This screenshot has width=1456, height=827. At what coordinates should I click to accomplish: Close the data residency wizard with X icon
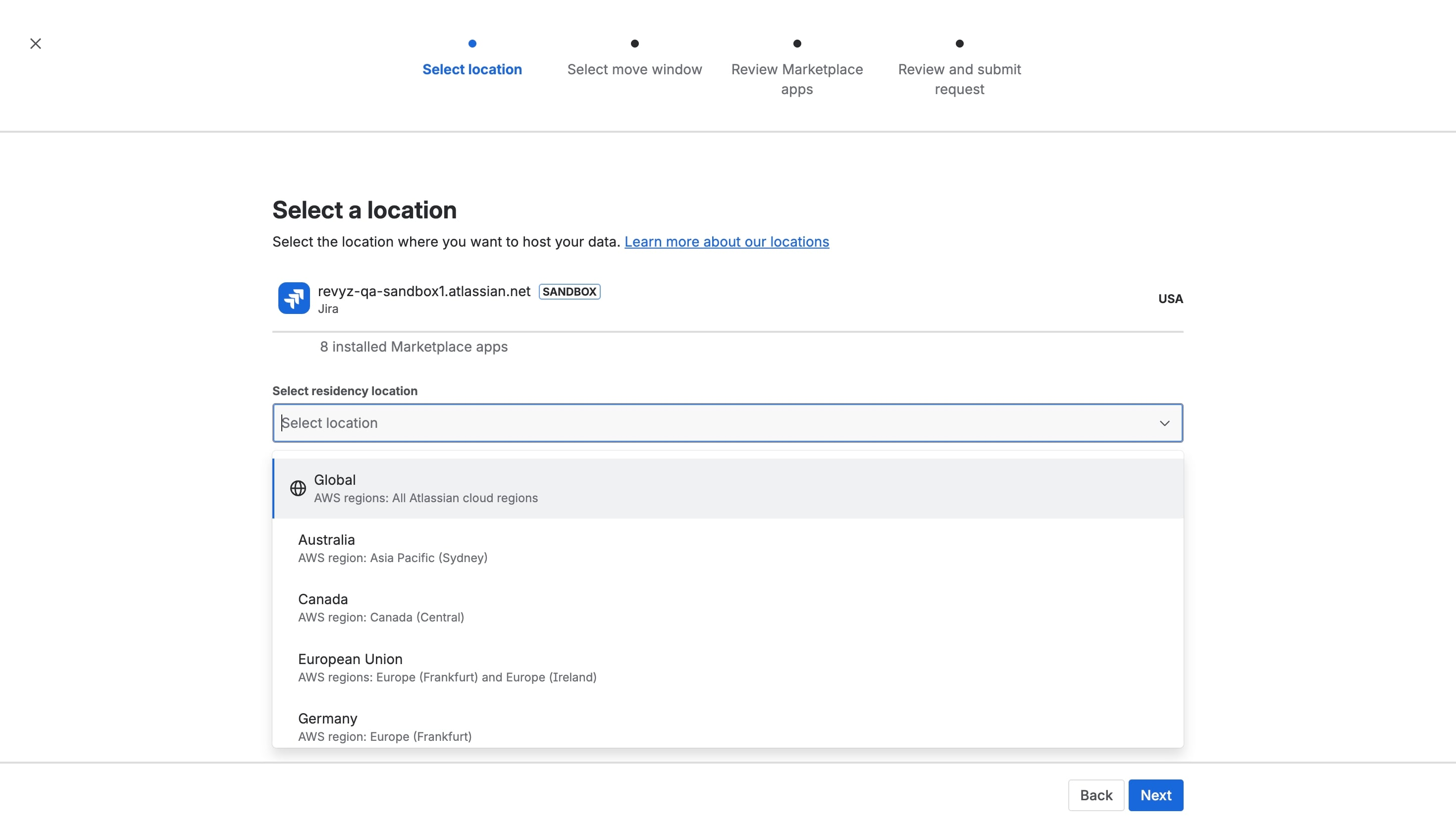[x=35, y=44]
